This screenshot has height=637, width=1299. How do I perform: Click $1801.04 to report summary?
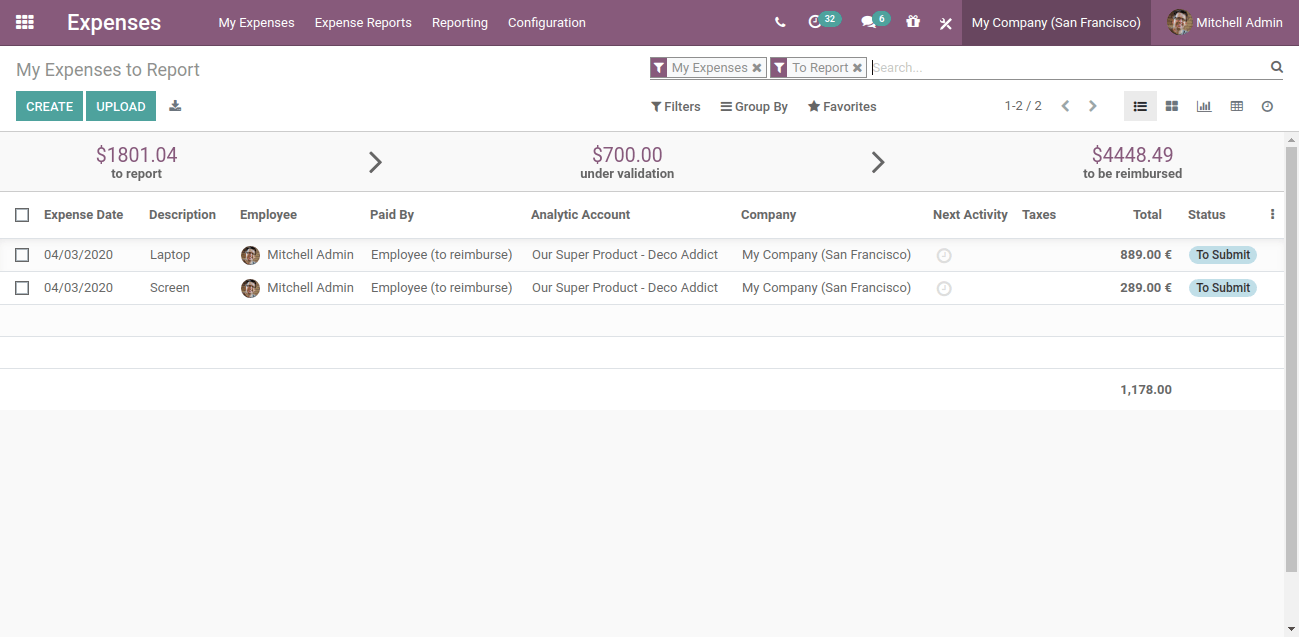point(137,162)
